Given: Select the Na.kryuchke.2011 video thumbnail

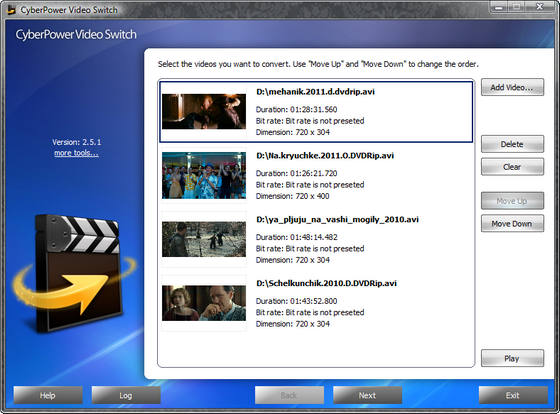Looking at the screenshot, I should click(x=204, y=175).
